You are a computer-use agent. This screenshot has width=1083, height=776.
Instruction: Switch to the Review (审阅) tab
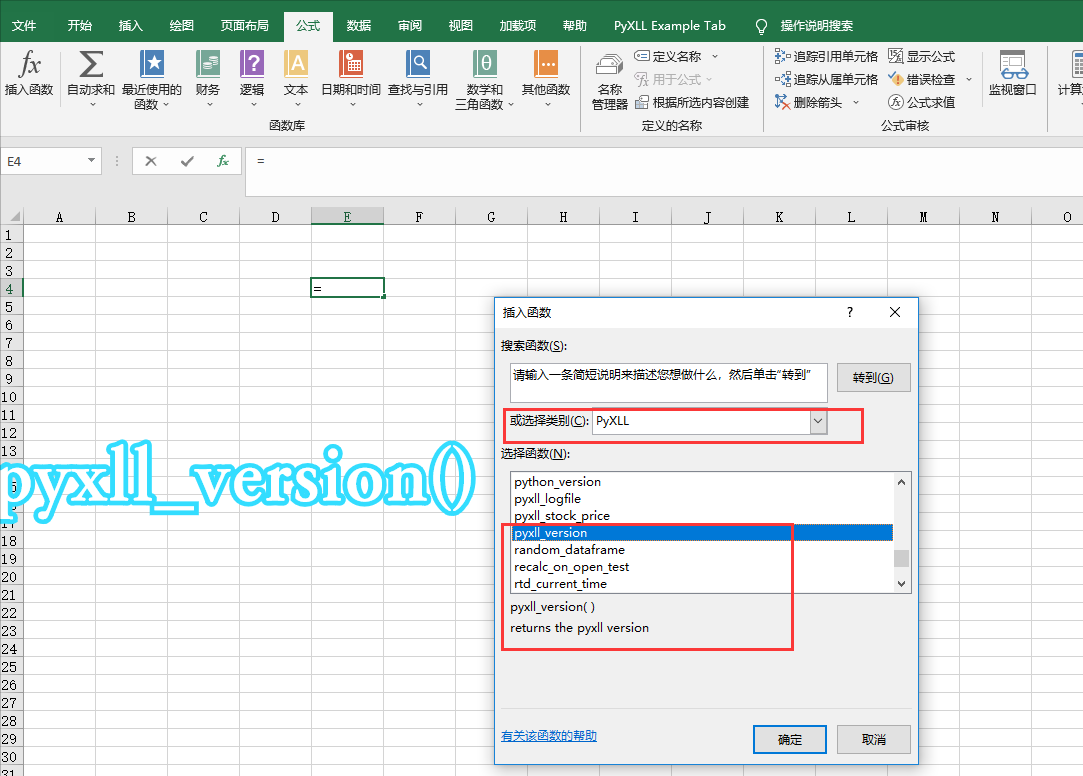[x=410, y=26]
